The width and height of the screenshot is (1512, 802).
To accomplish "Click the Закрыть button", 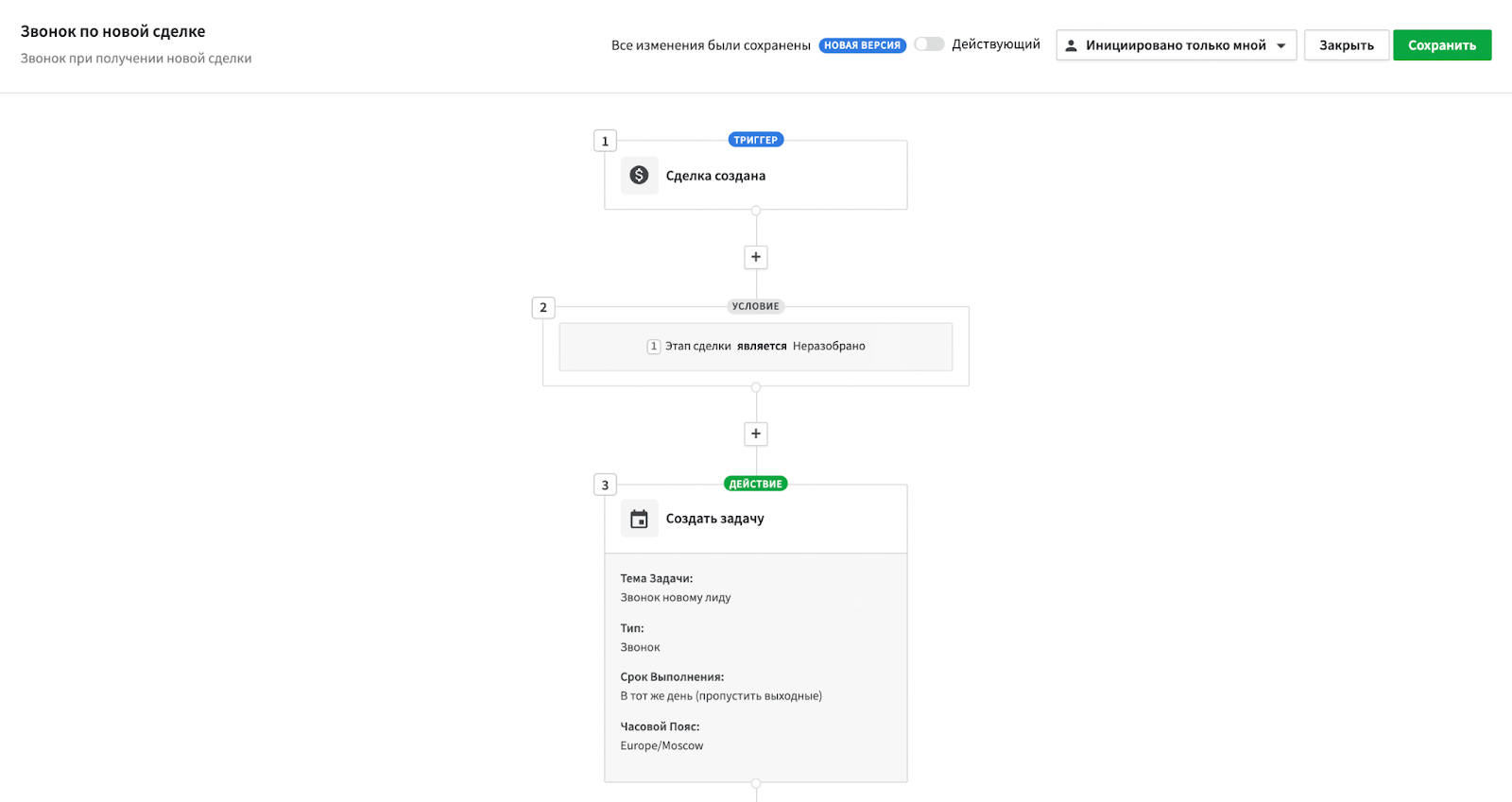I will (x=1346, y=45).
